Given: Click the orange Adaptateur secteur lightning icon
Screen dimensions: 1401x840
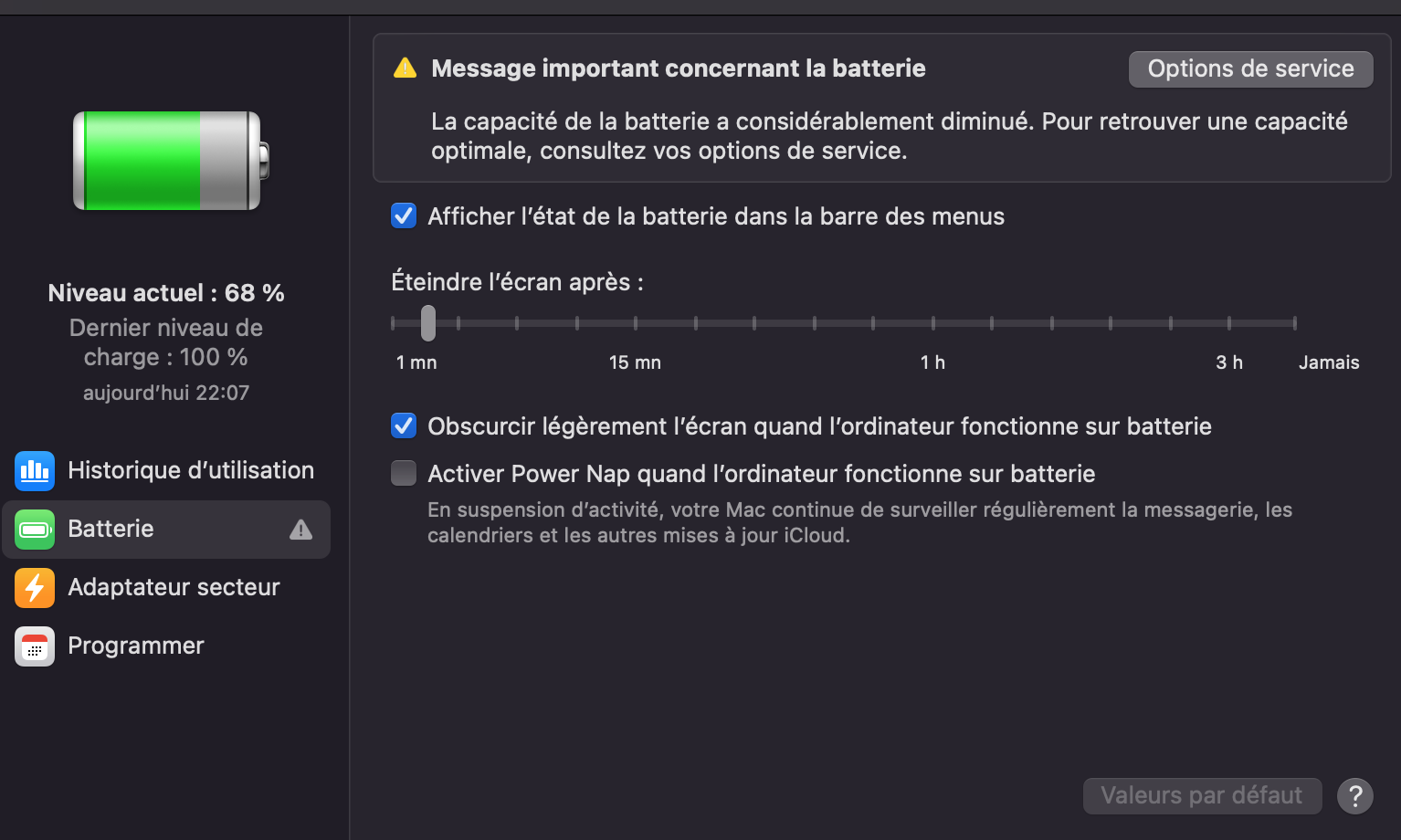Looking at the screenshot, I should 35,588.
